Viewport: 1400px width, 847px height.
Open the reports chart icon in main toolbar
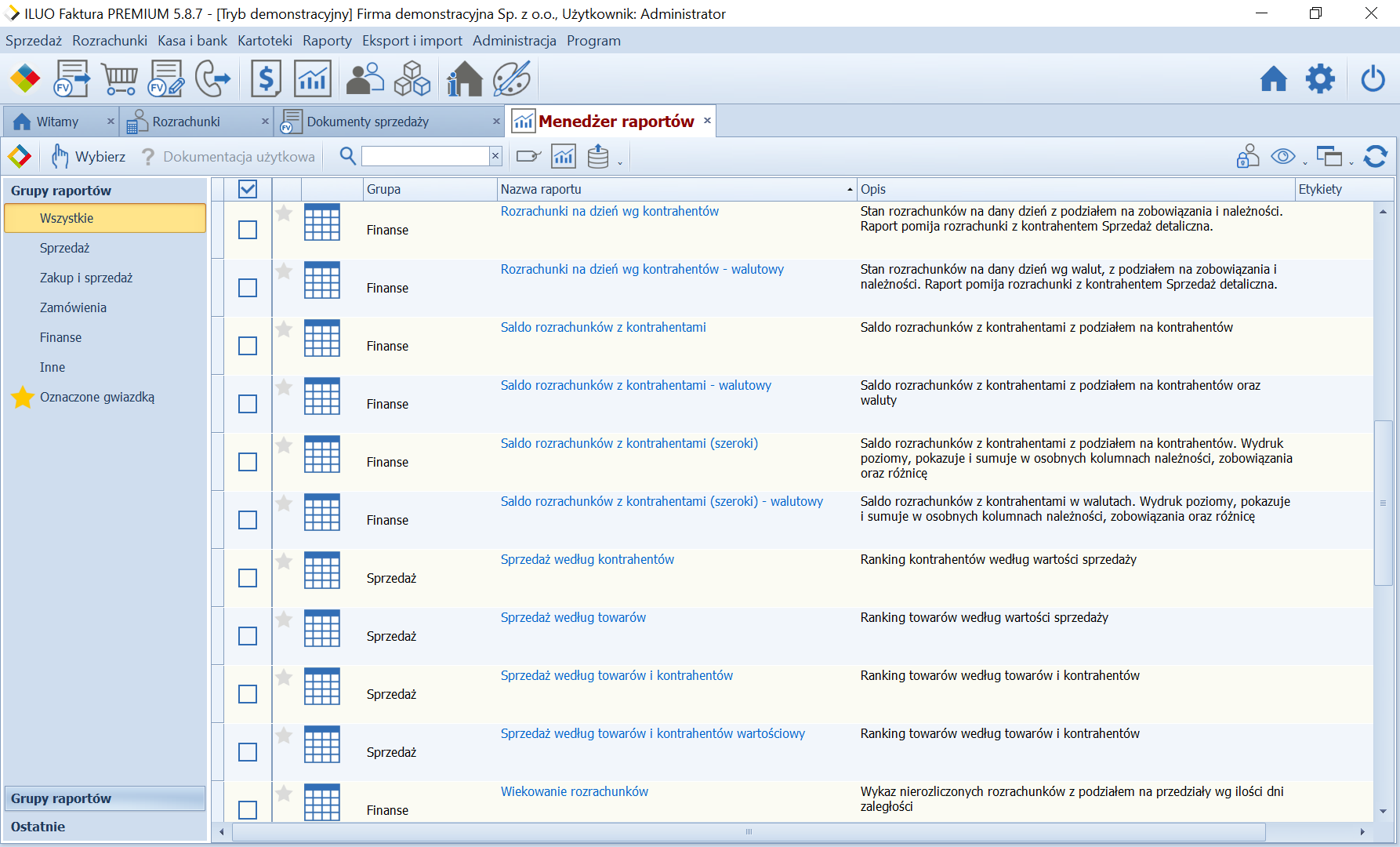click(x=313, y=78)
